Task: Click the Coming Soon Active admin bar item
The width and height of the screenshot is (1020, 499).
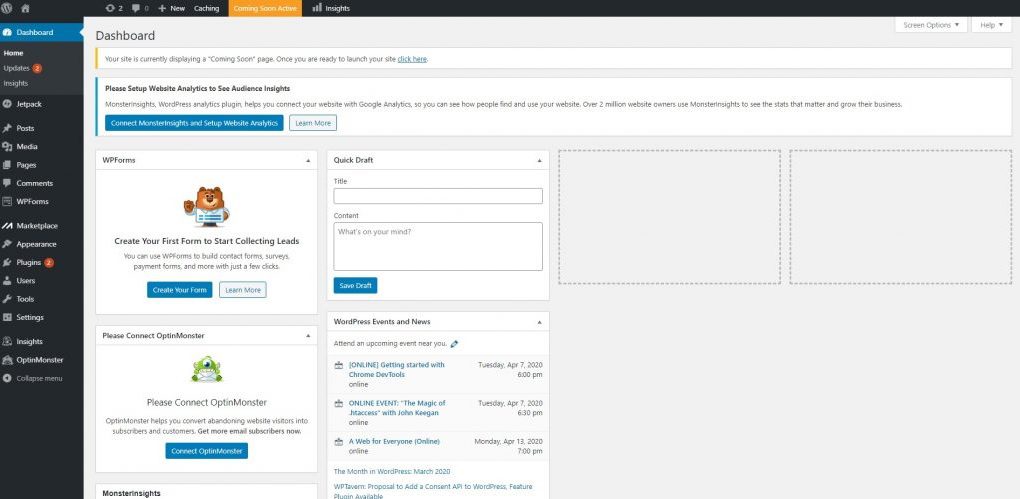Action: (x=265, y=8)
